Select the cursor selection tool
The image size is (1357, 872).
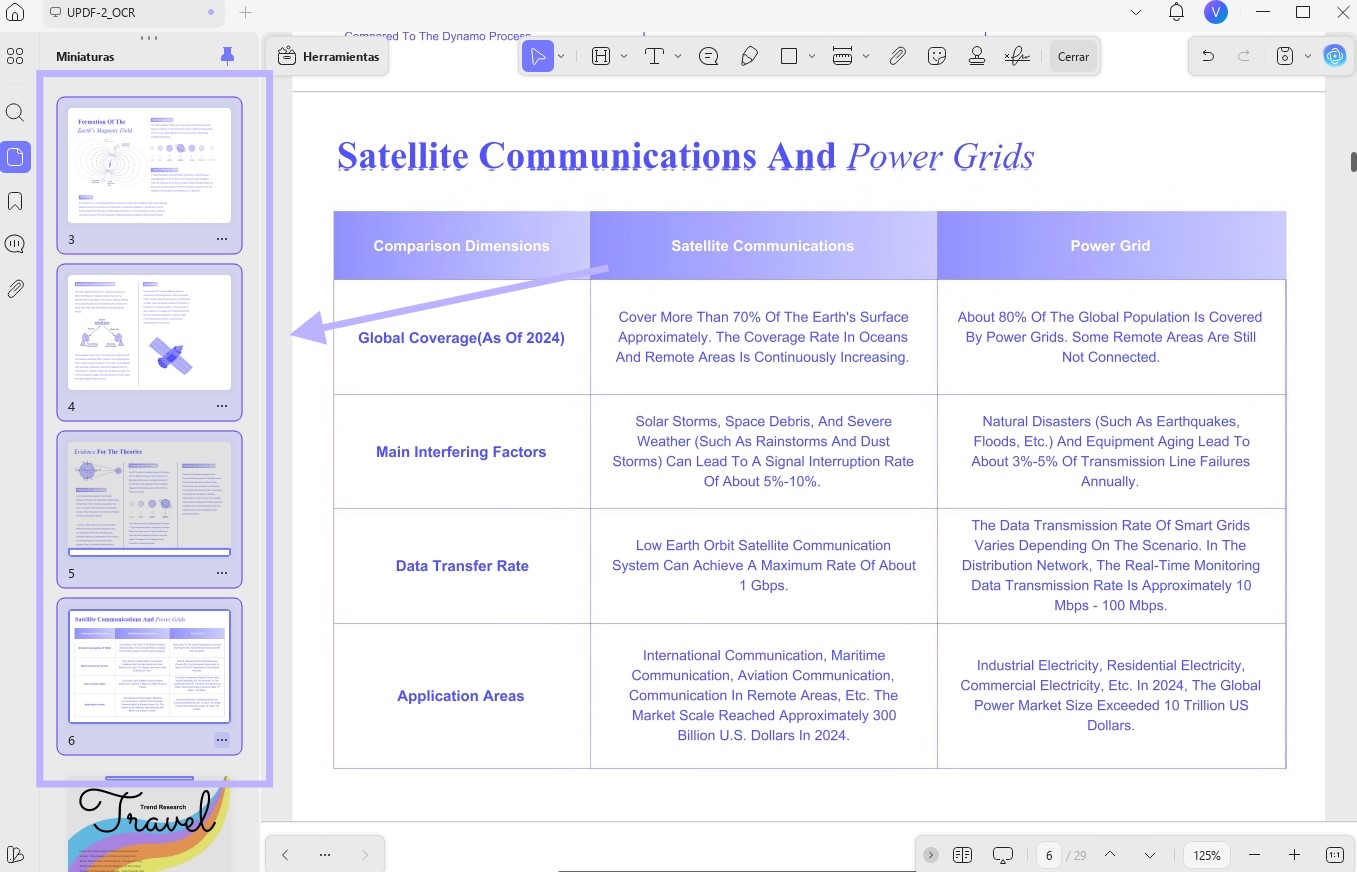538,56
